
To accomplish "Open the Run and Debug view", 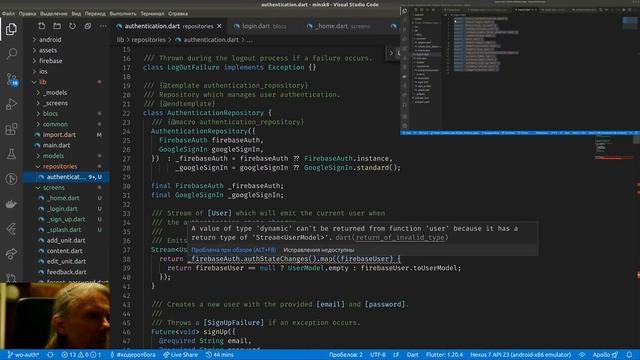I will [x=11, y=104].
